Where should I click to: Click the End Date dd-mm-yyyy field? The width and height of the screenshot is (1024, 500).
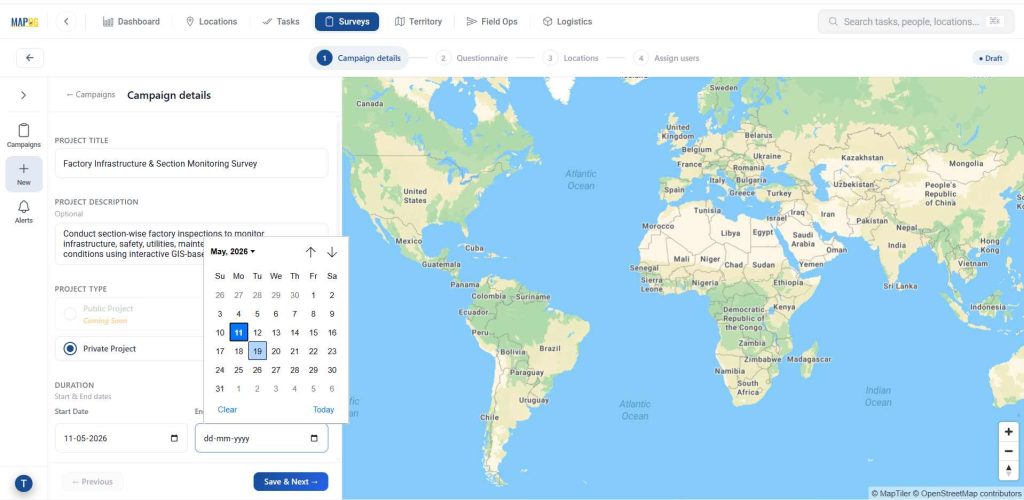(x=261, y=438)
